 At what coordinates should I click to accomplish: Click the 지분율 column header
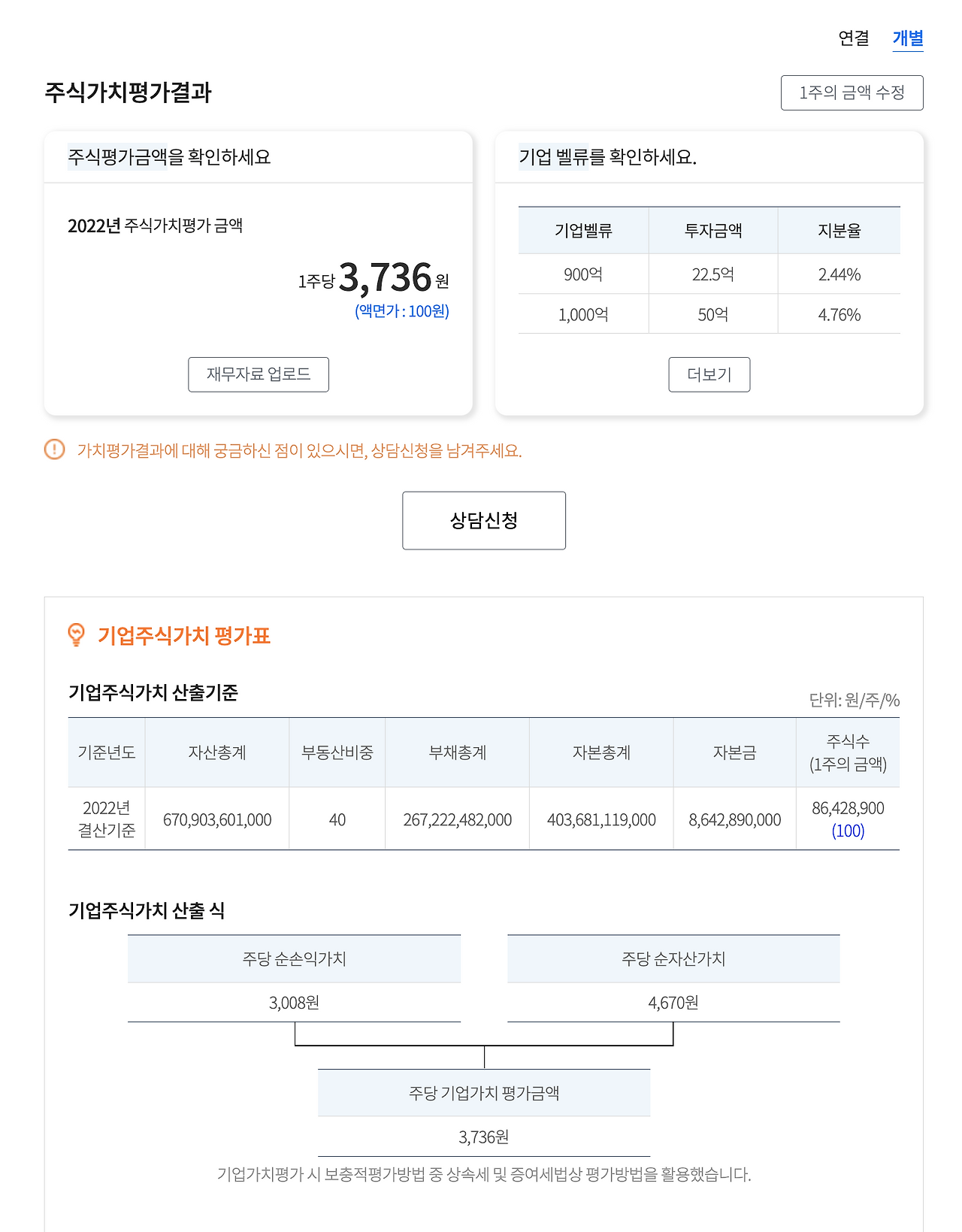click(839, 230)
